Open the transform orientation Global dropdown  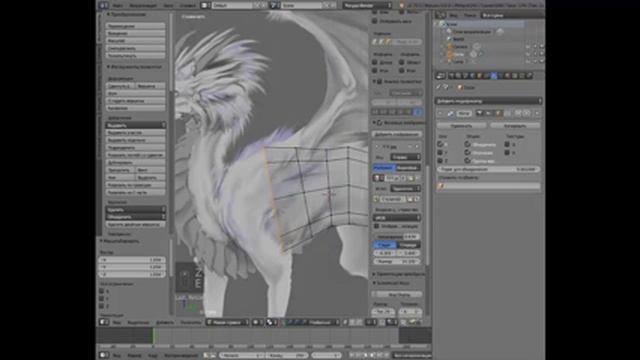coord(324,322)
